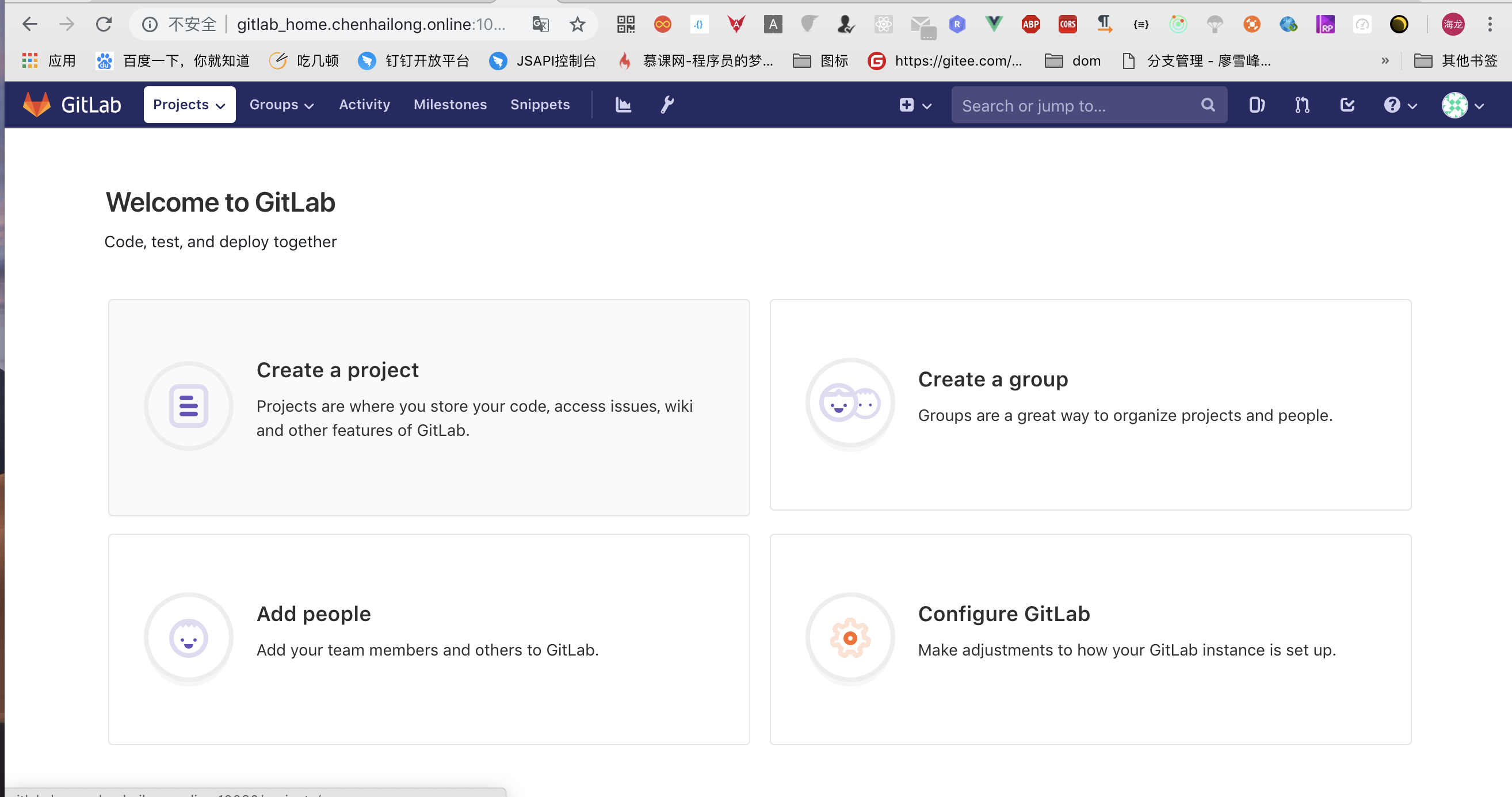
Task: Open the Help question mark dropdown
Action: tap(1400, 105)
